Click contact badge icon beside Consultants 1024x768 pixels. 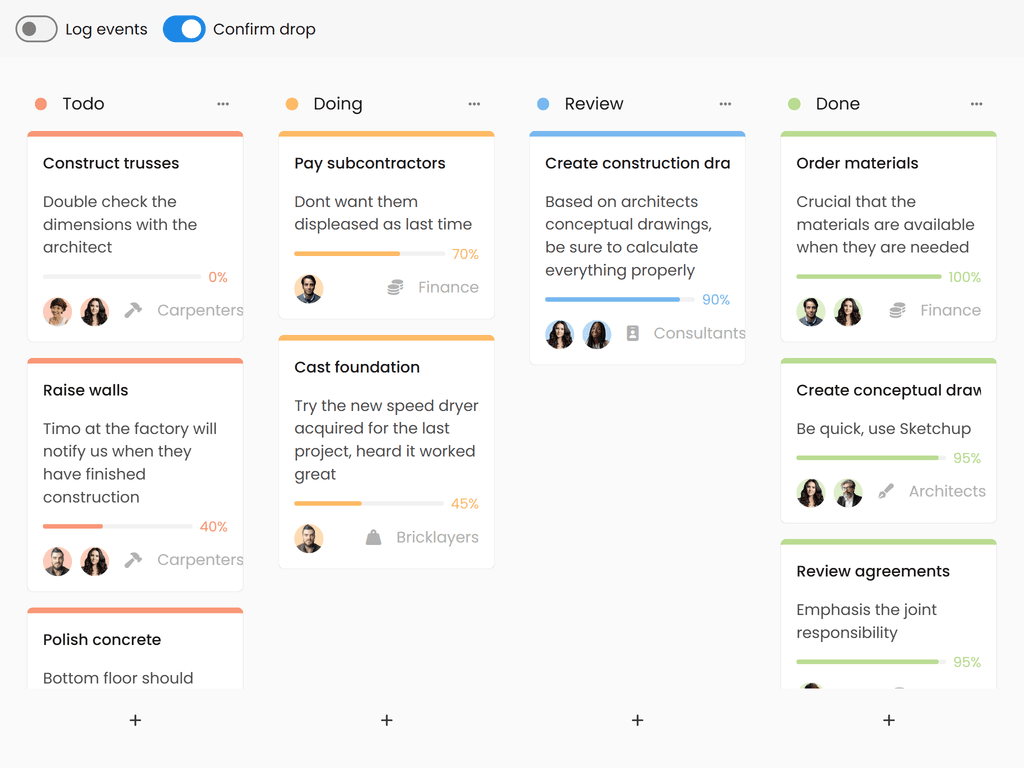point(632,334)
